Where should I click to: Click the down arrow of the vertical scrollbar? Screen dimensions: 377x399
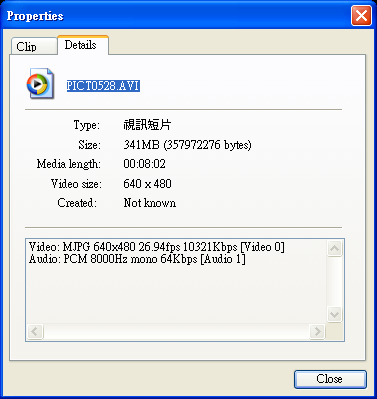pos(334,314)
